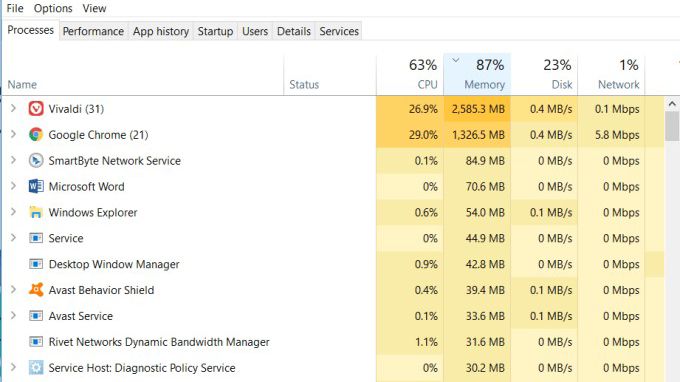Click the SmartByte Network Service icon

(x=36, y=161)
